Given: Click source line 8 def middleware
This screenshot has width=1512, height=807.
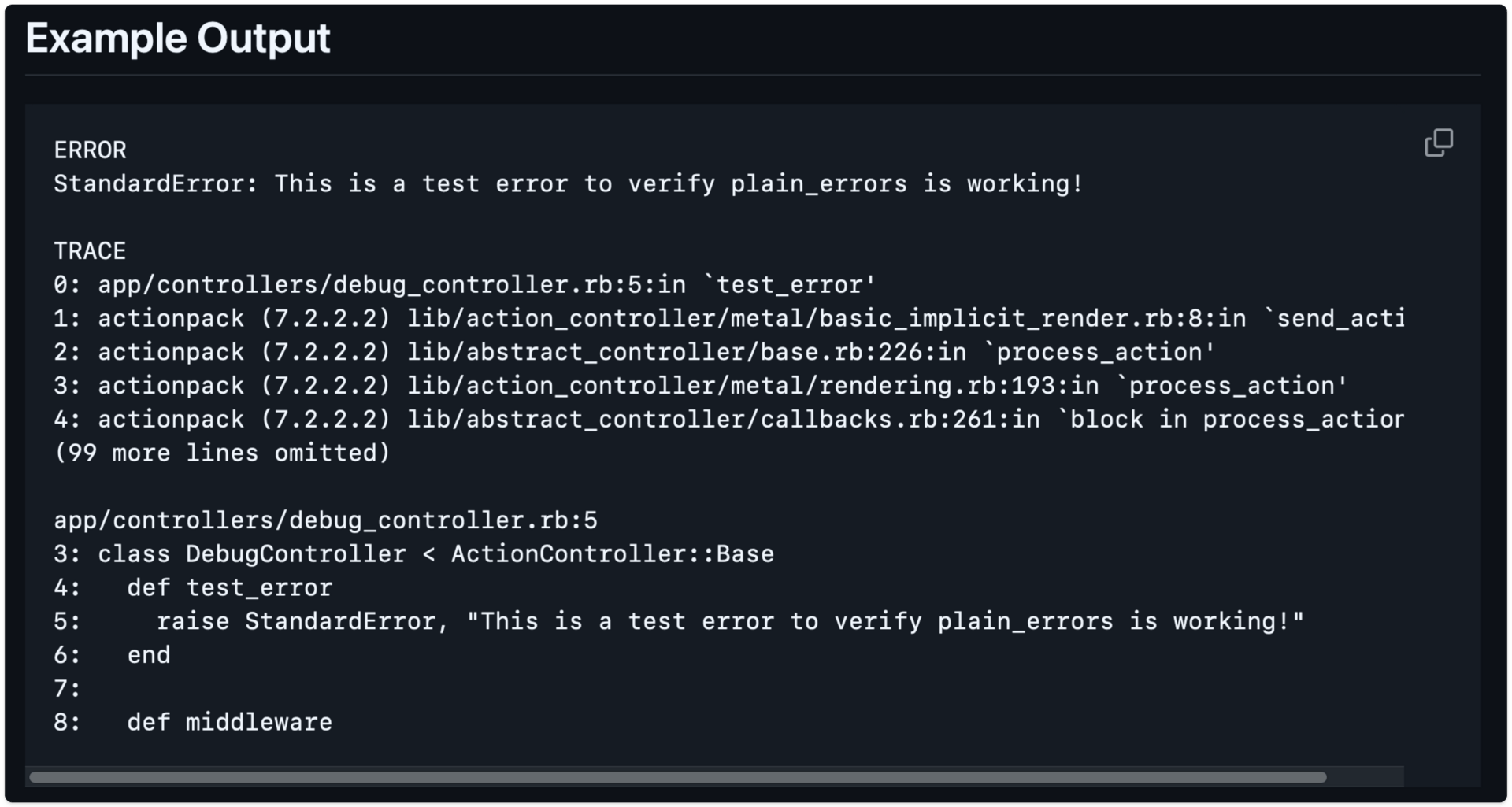Looking at the screenshot, I should pos(194,723).
